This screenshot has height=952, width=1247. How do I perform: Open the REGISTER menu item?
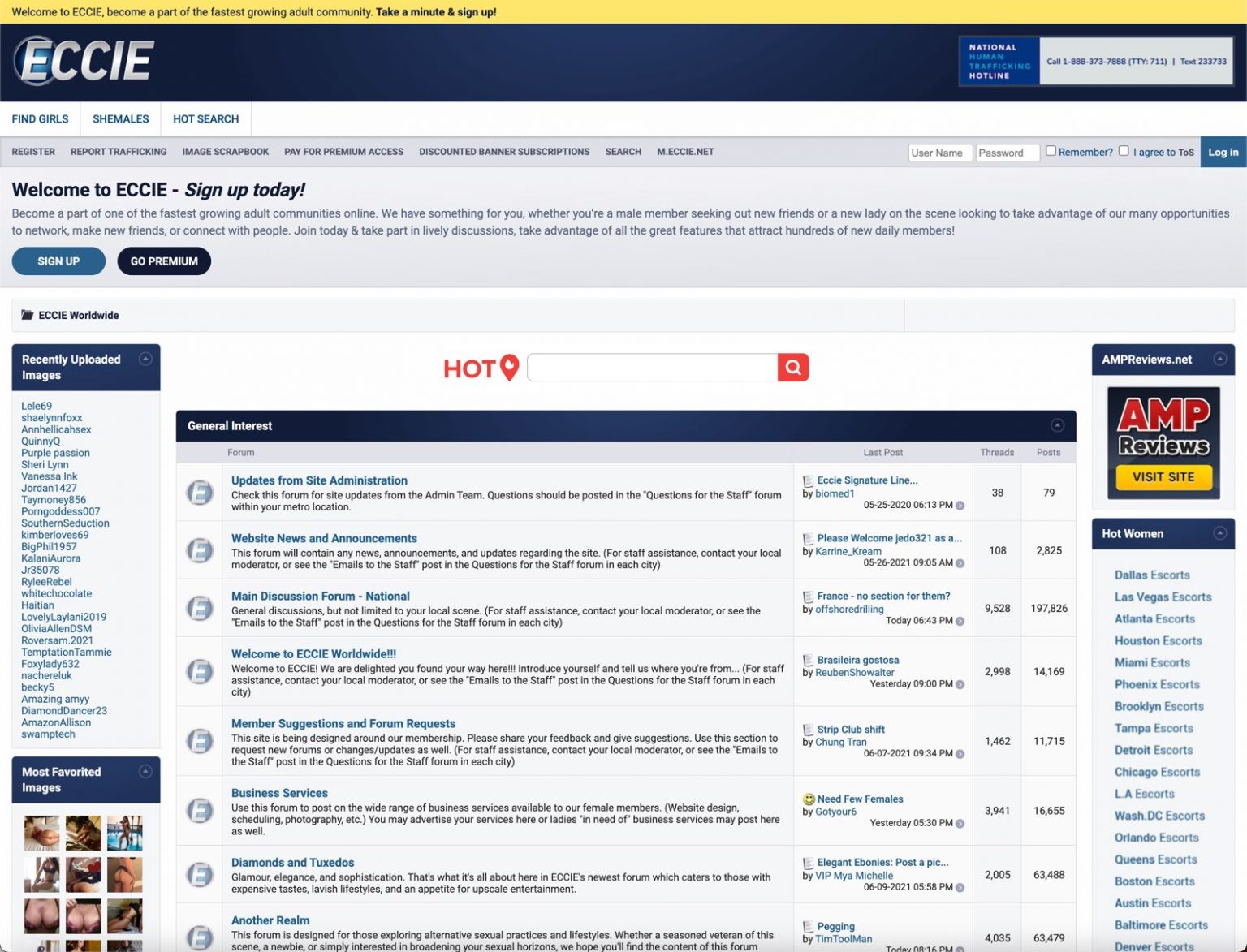(33, 152)
